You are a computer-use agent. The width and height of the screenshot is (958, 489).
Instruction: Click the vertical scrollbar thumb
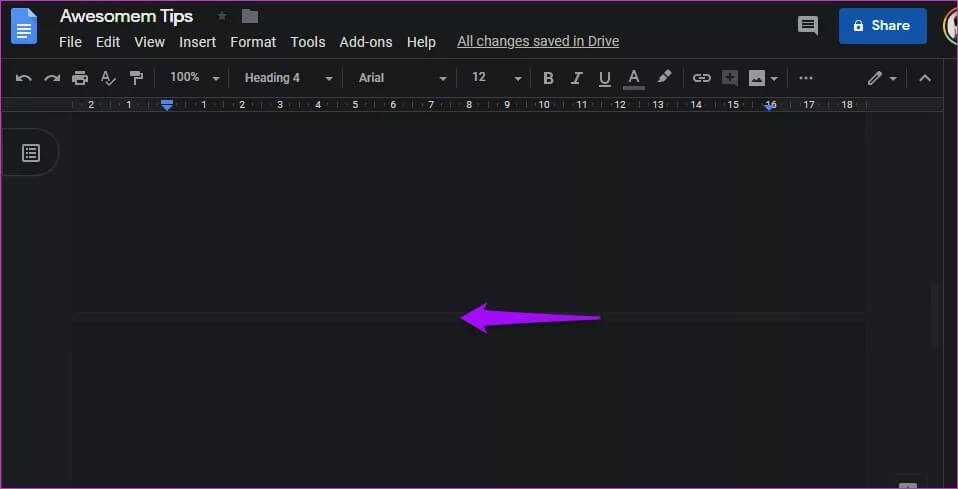(x=934, y=314)
